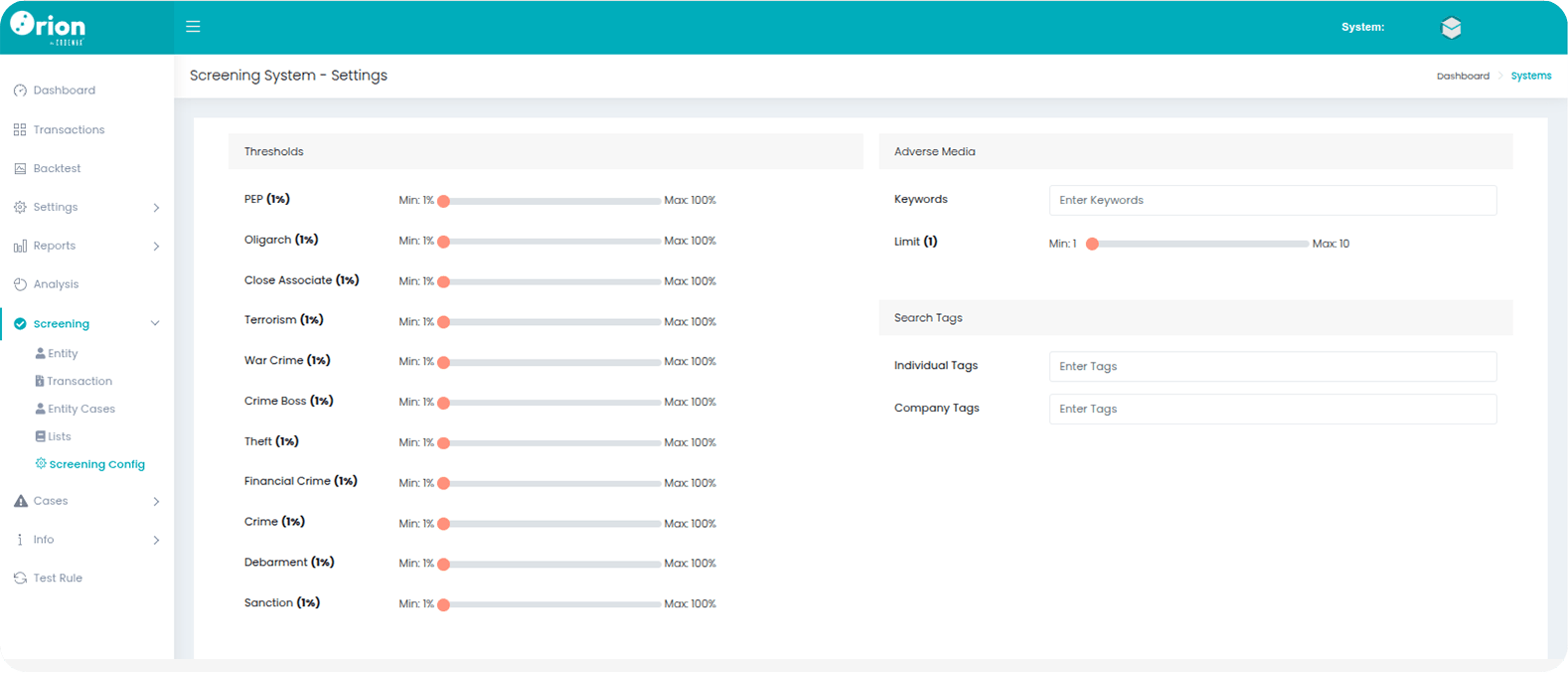
Task: Click the System cube icon
Action: (x=1451, y=28)
